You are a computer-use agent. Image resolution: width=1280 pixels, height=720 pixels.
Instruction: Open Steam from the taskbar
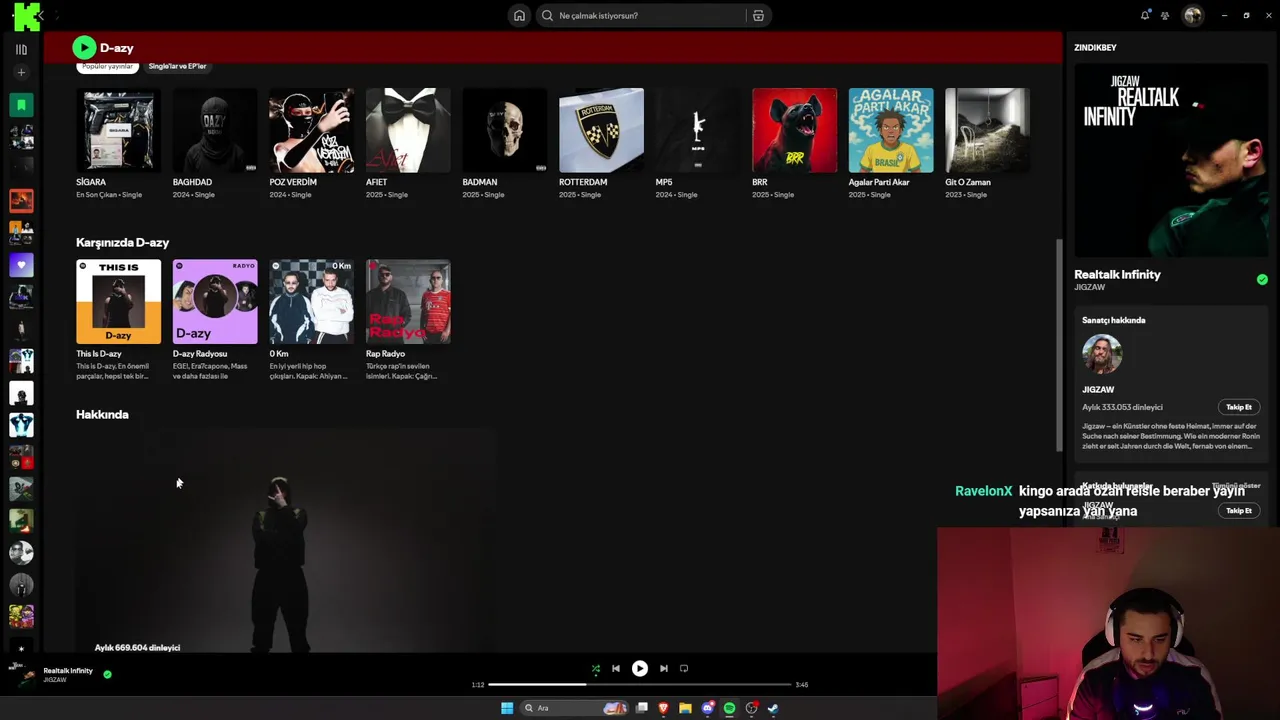click(x=773, y=708)
